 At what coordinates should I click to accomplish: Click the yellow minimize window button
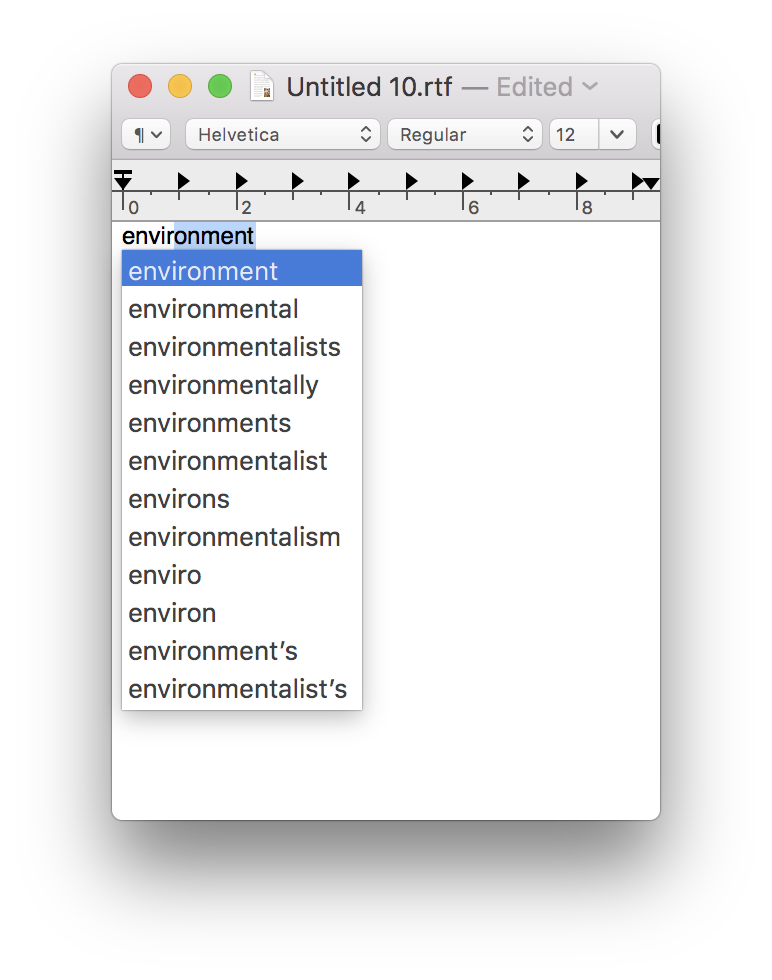pos(180,86)
